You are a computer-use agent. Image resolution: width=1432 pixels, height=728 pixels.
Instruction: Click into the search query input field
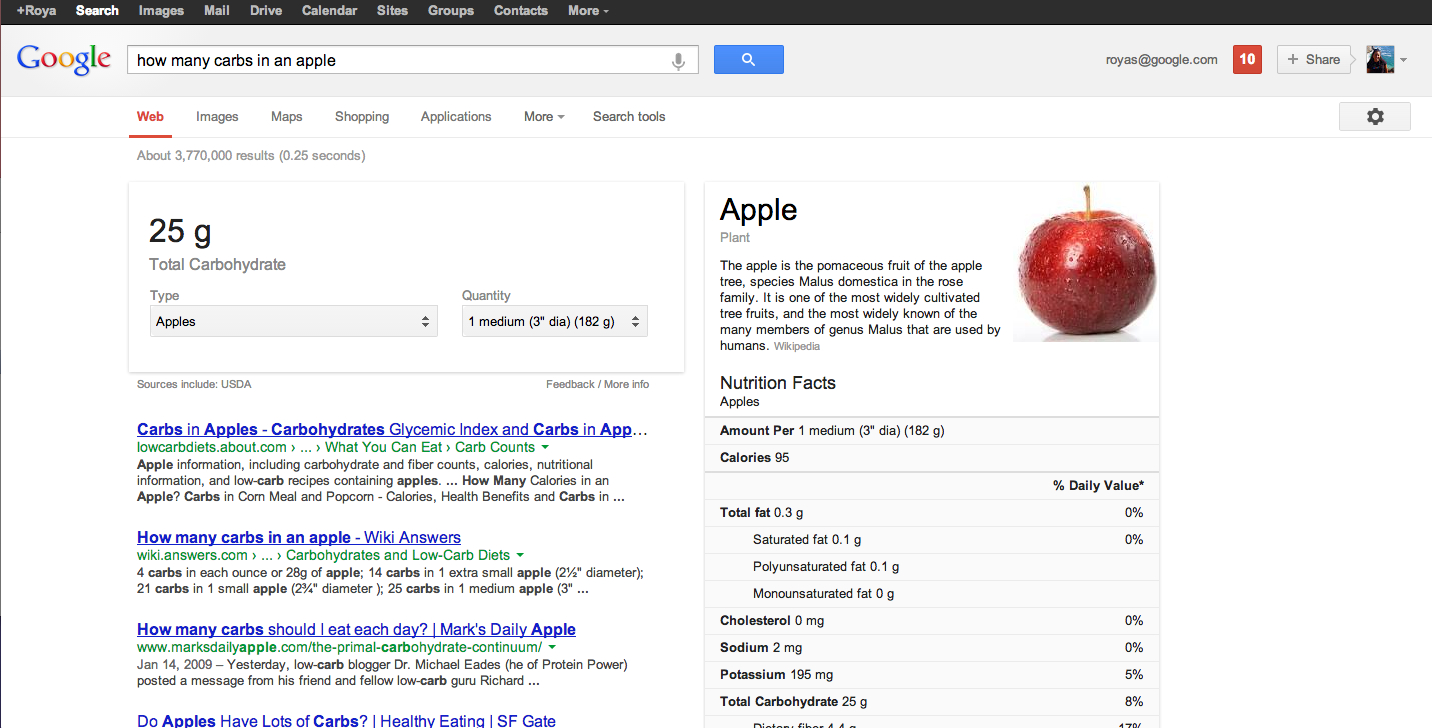(400, 61)
